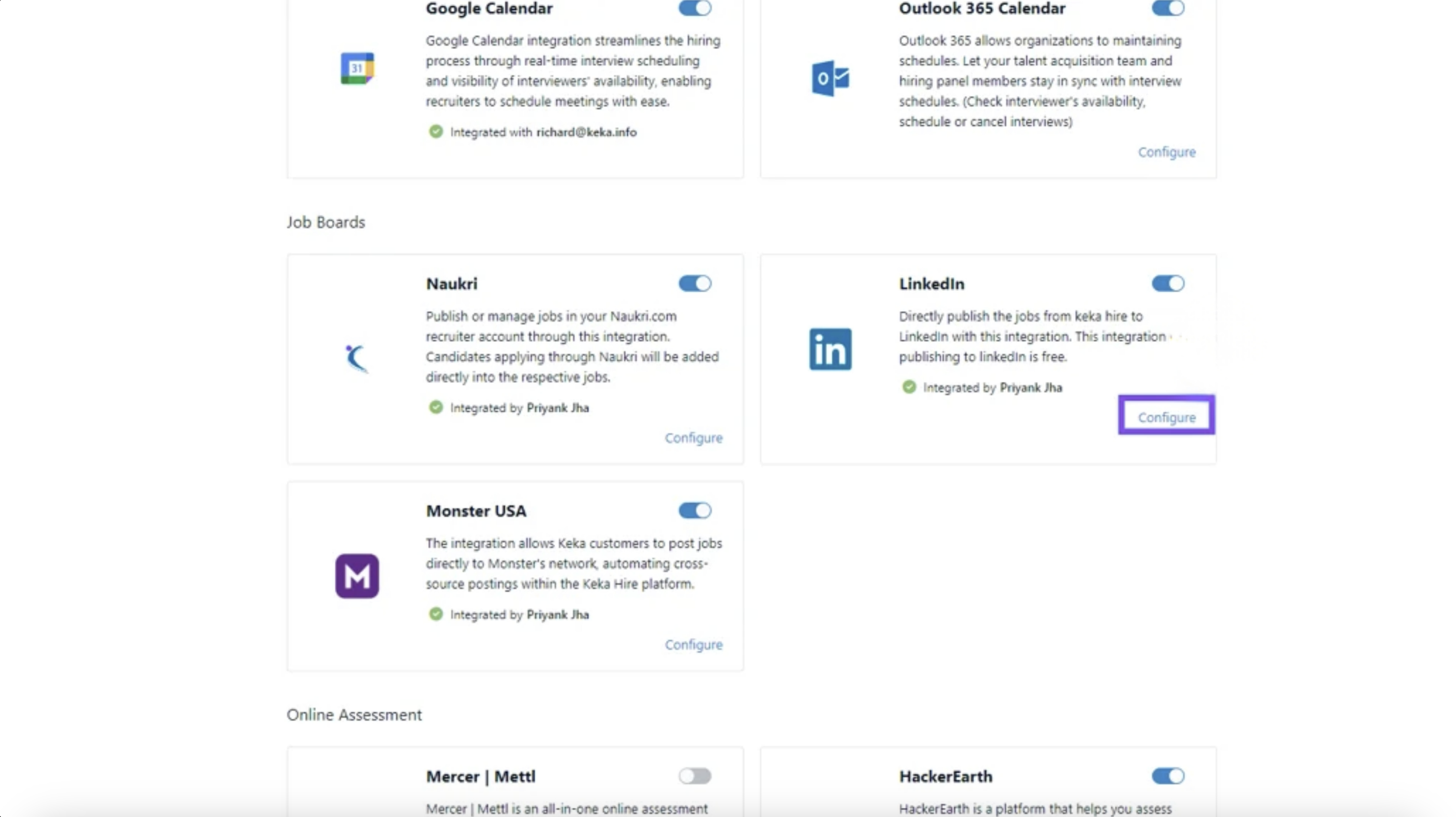Image resolution: width=1456 pixels, height=817 pixels.
Task: Click Configure under Monster USA
Action: click(x=693, y=645)
